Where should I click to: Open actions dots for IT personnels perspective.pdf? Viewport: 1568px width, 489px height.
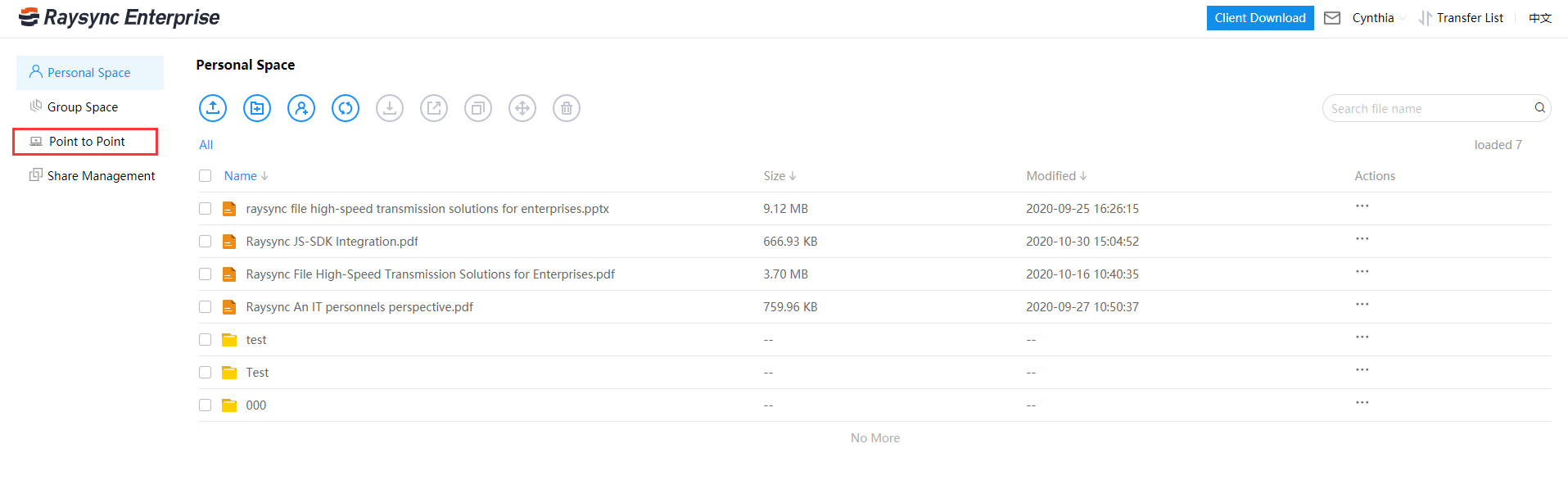[x=1362, y=305]
